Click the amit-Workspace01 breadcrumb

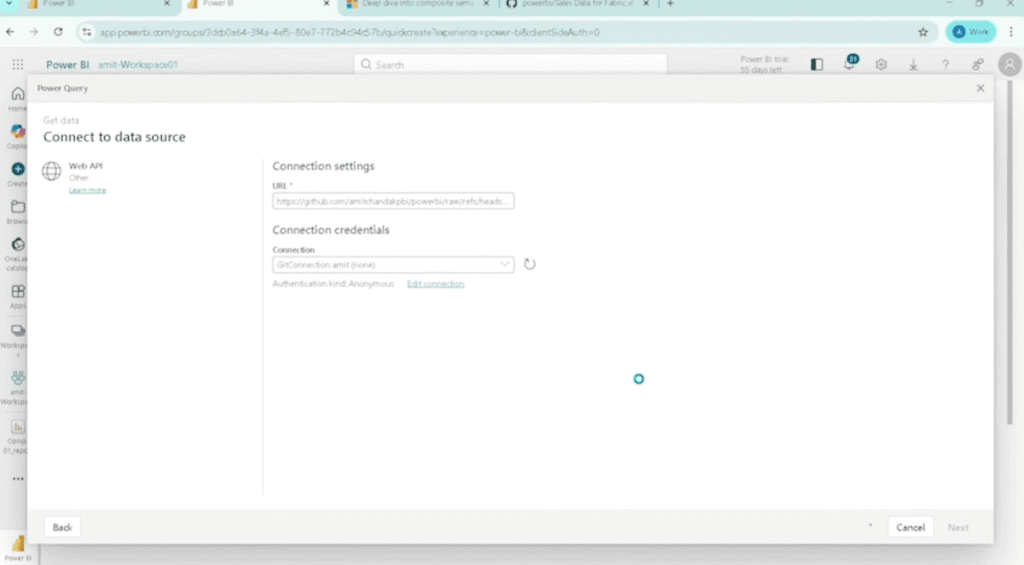pyautogui.click(x=138, y=65)
